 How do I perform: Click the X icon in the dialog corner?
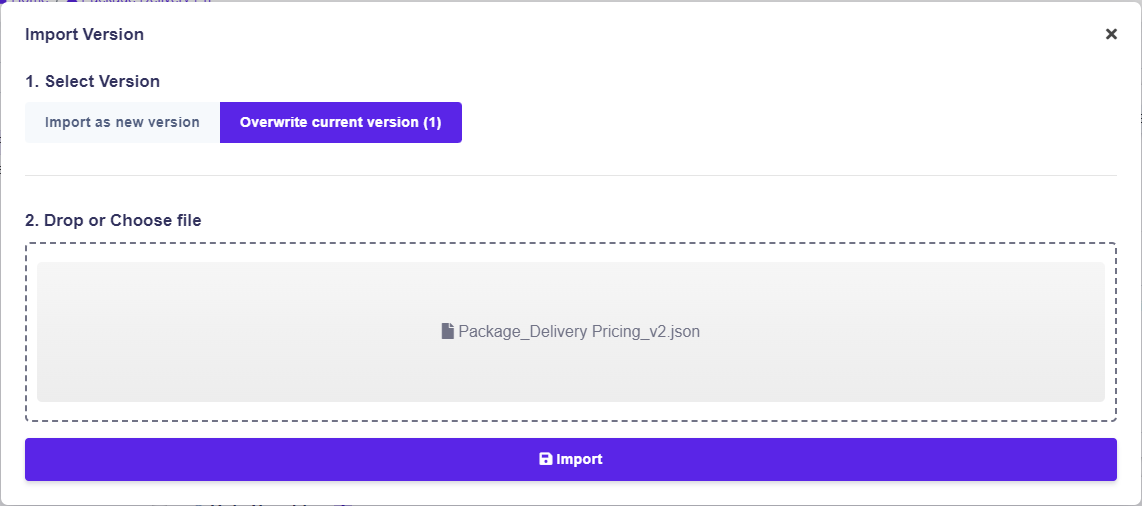pos(1111,34)
